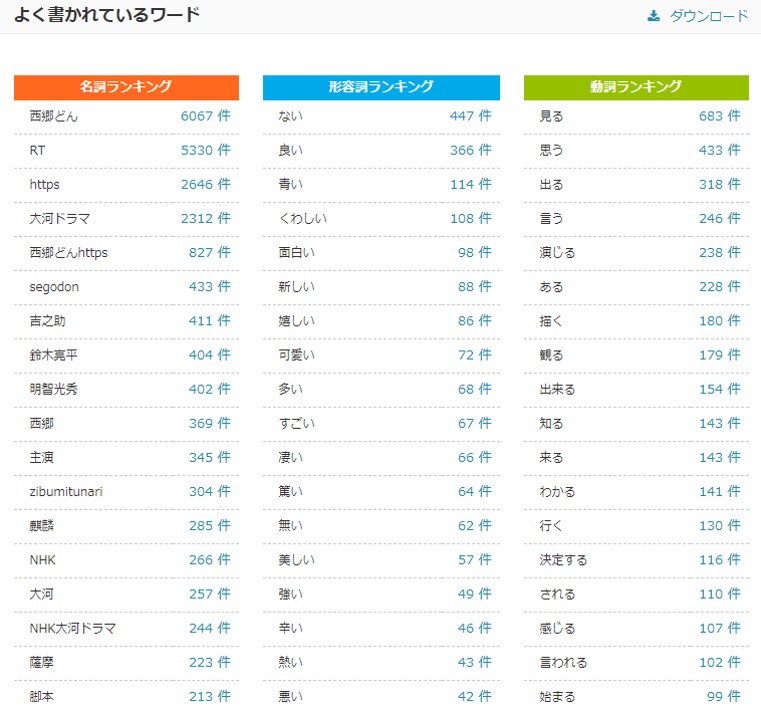The height and width of the screenshot is (711, 761).
Task: Click the 57 件 count for 美しい
Action: (x=474, y=560)
